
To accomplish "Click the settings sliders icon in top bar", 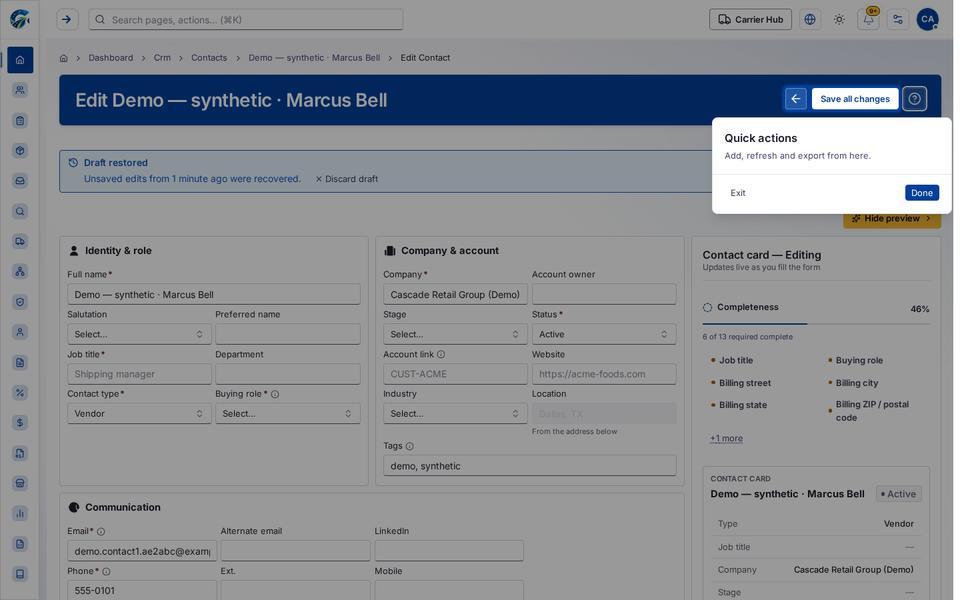I will [898, 20].
